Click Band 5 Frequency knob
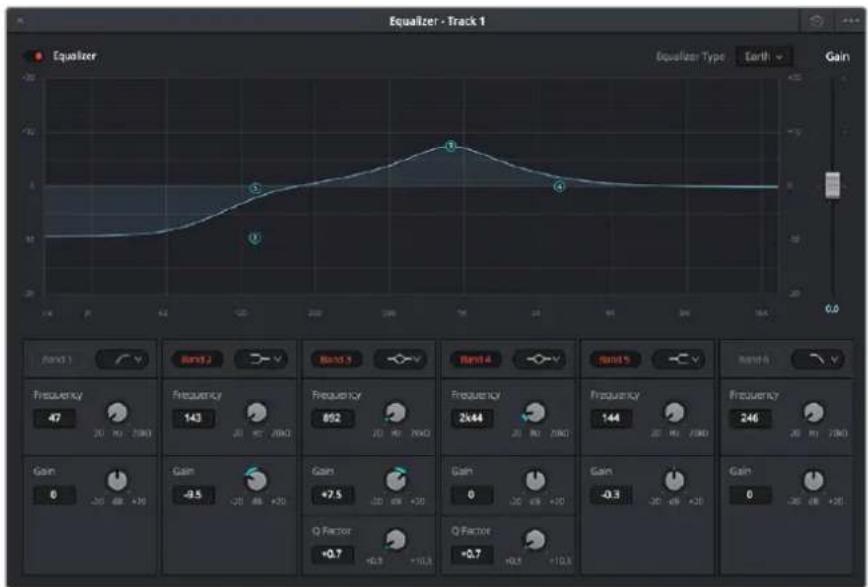 coord(674,413)
